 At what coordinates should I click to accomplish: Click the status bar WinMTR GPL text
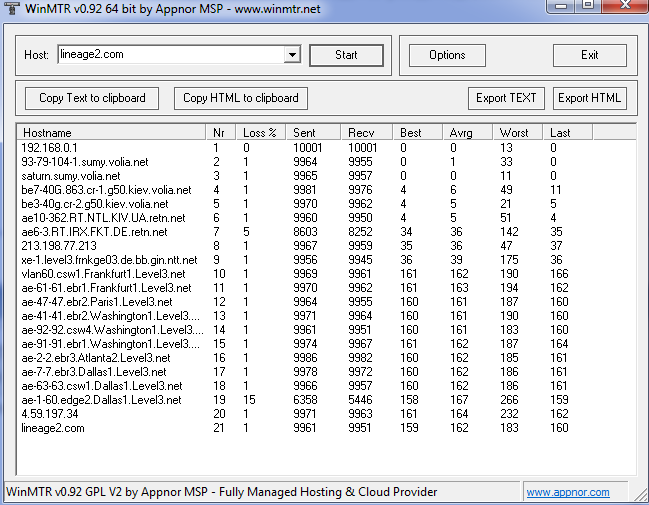tap(221, 492)
